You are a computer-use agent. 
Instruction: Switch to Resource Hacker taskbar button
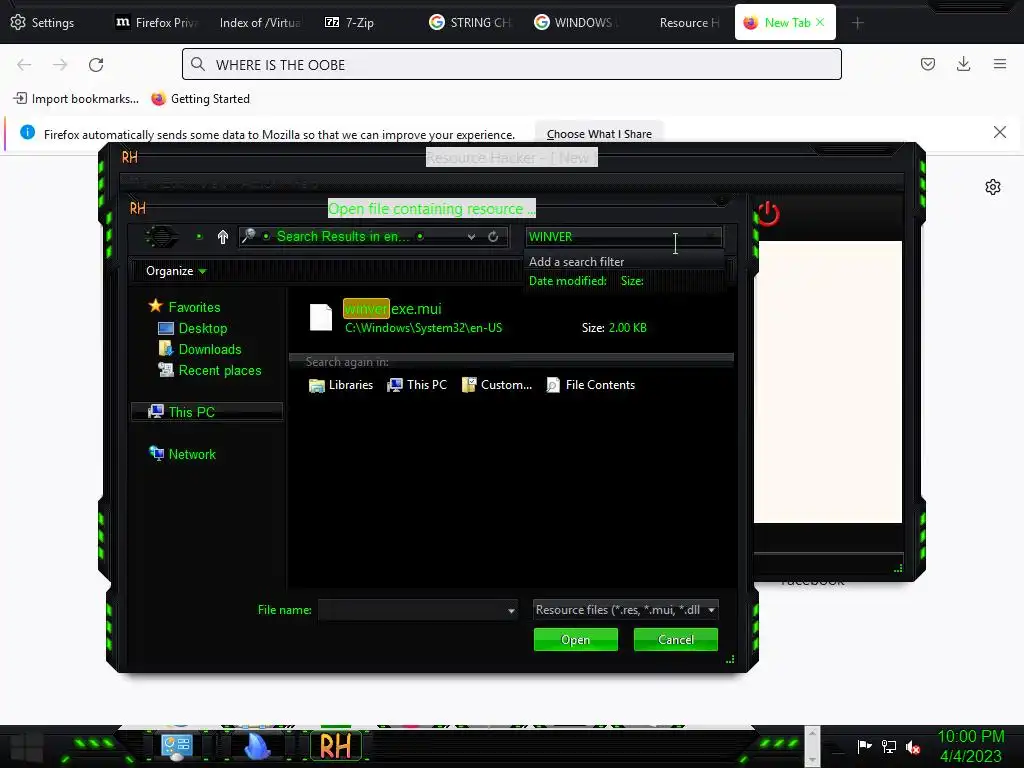point(336,746)
